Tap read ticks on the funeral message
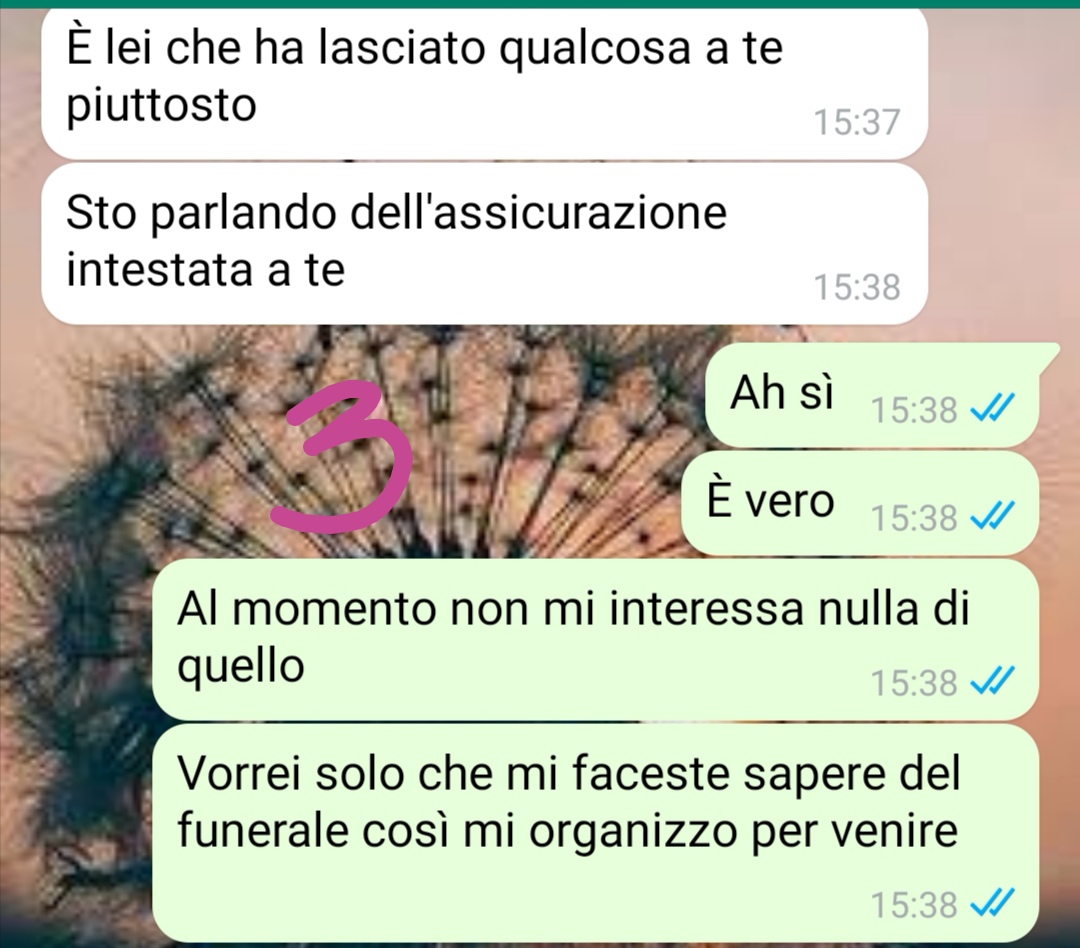This screenshot has width=1080, height=948. pos(992,903)
